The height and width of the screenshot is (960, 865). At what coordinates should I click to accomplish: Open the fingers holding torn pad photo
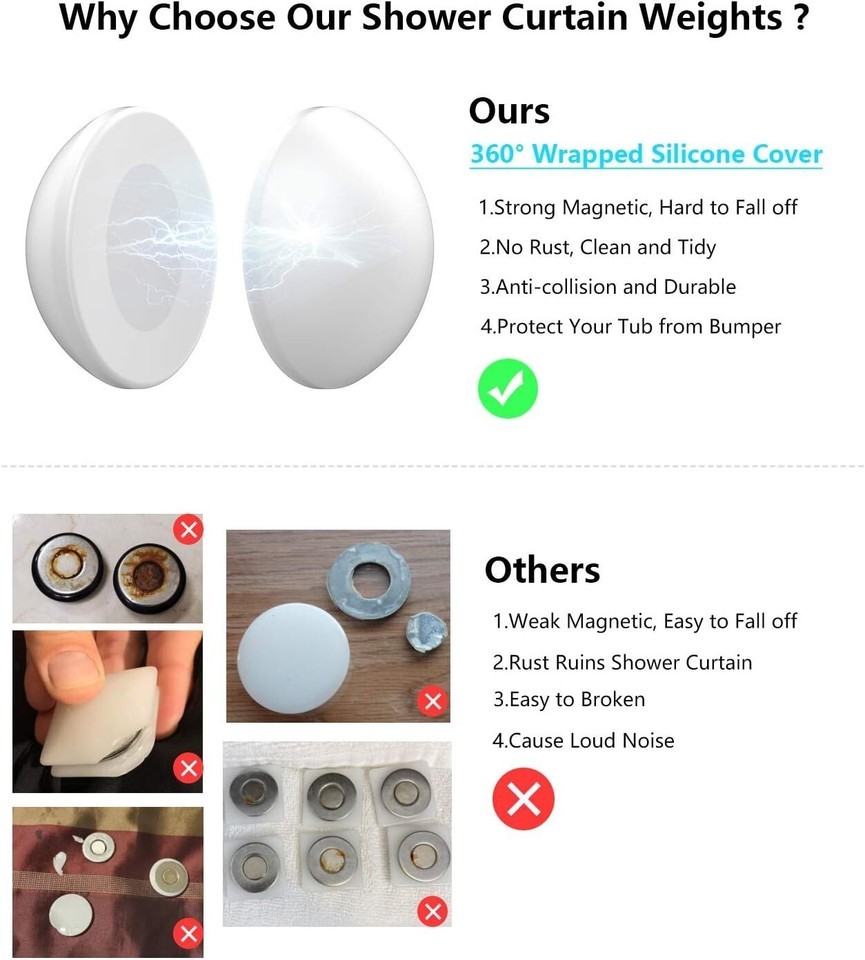[x=108, y=711]
